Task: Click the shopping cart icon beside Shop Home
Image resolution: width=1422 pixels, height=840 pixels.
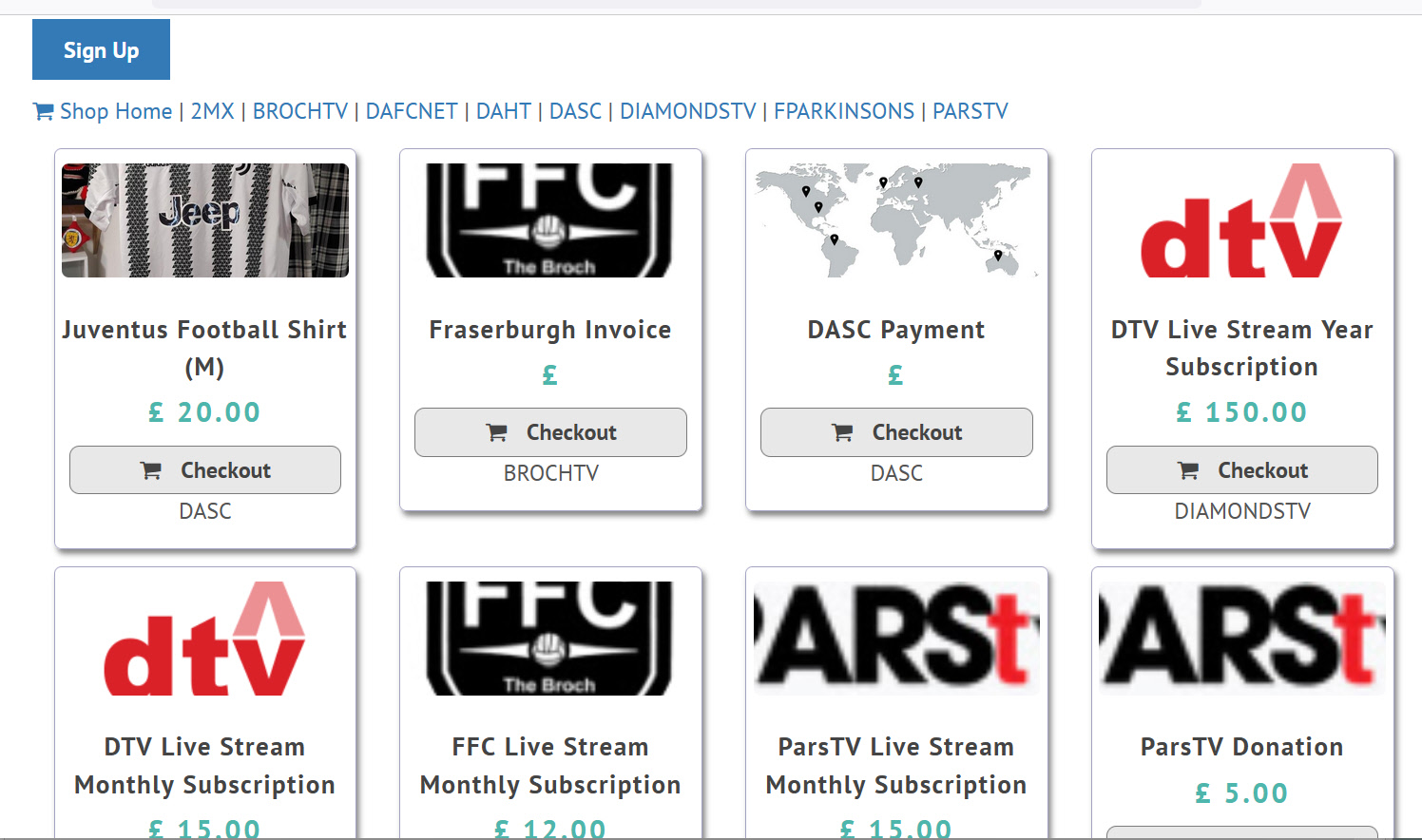Action: pos(44,111)
